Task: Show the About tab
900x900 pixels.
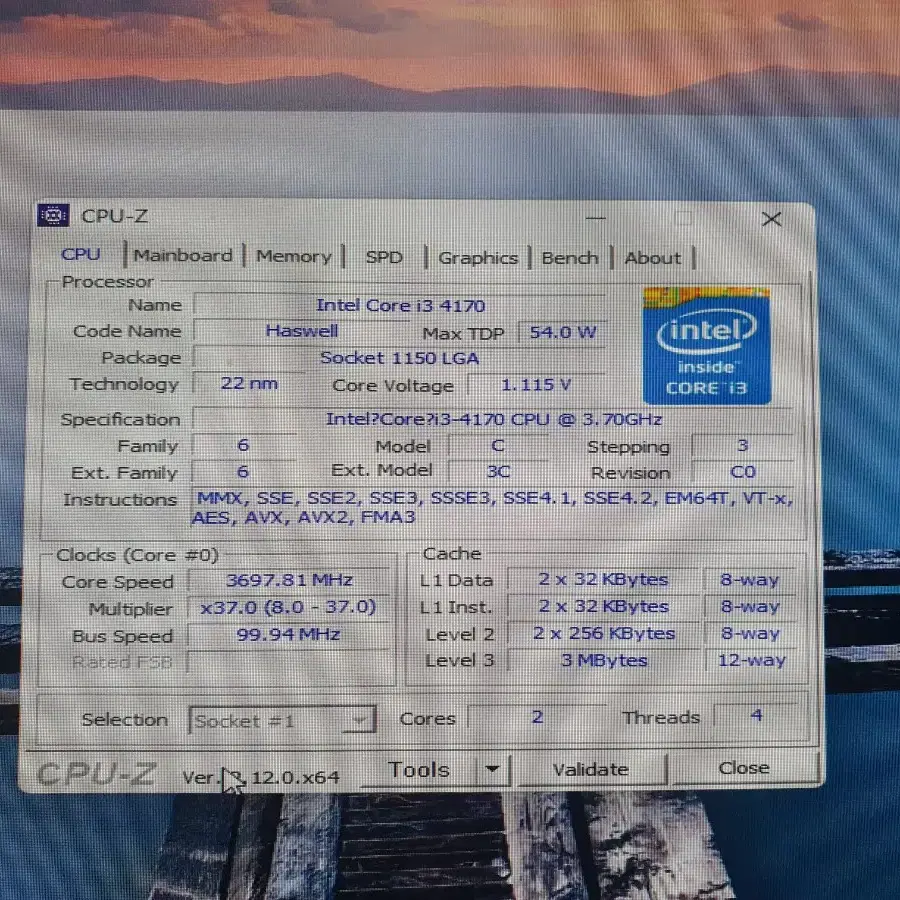Action: tap(653, 258)
